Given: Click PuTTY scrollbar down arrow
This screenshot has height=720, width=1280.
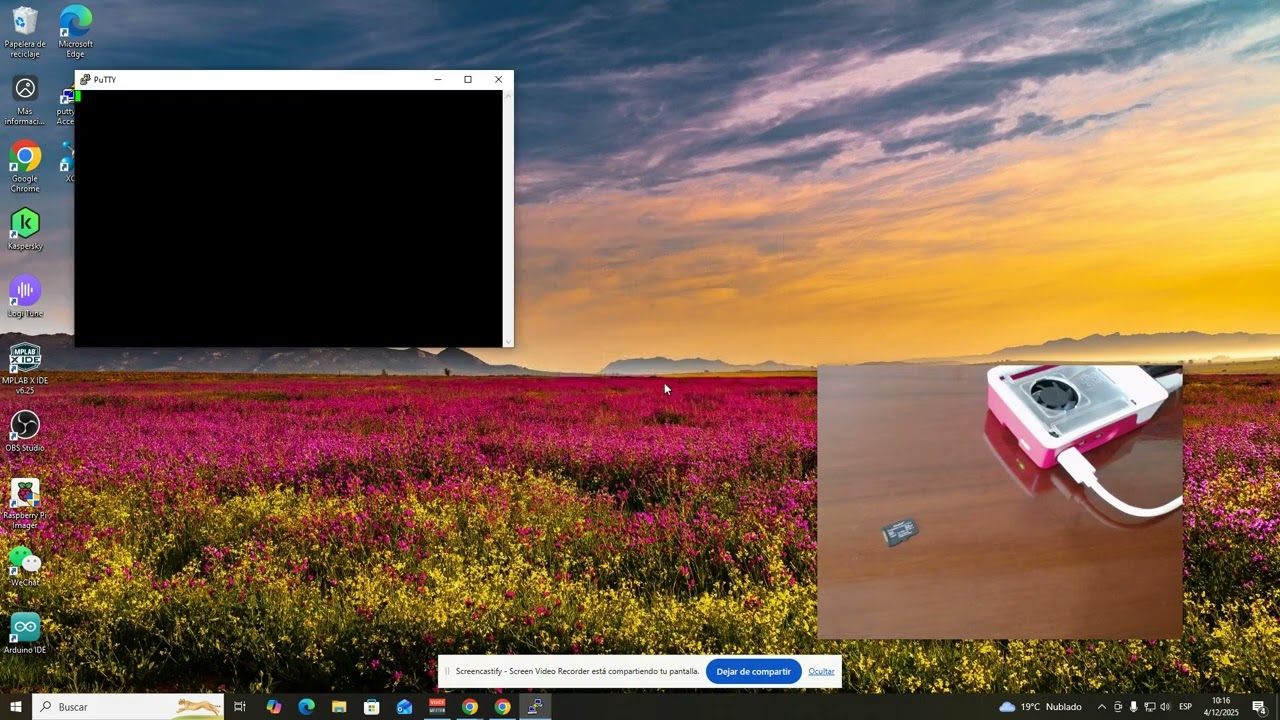Looking at the screenshot, I should point(508,342).
